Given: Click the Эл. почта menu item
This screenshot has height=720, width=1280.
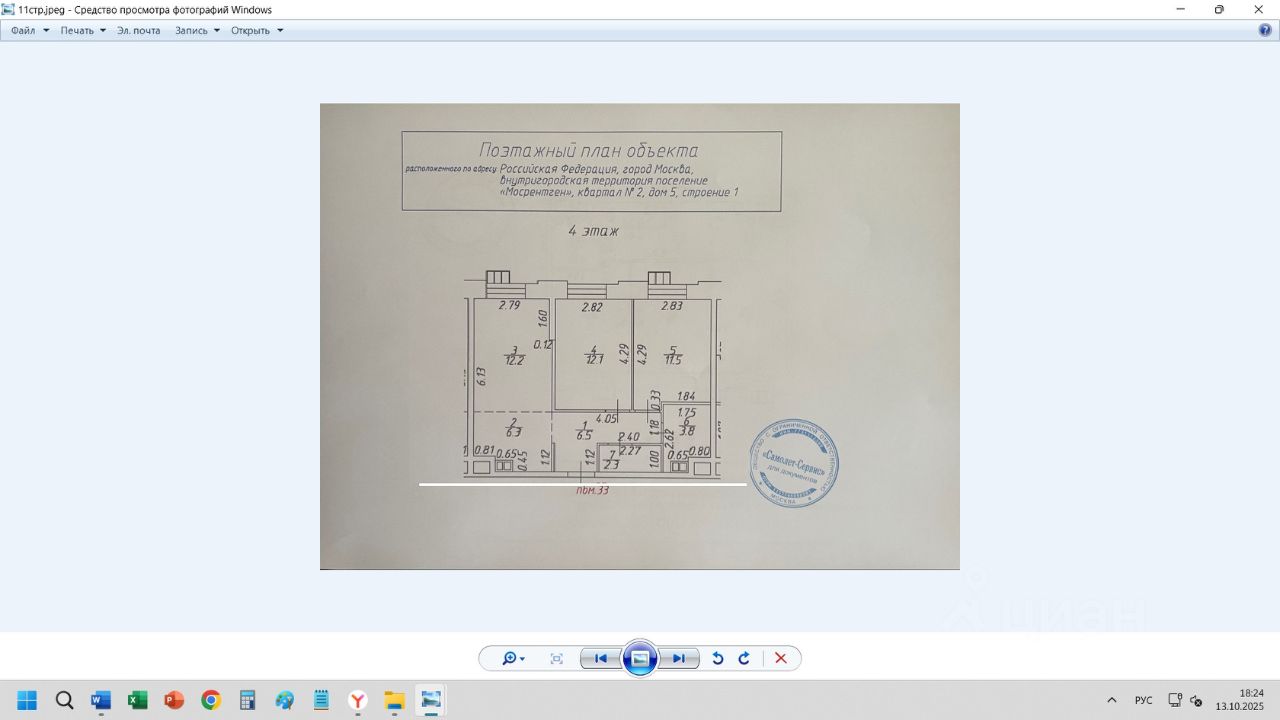Looking at the screenshot, I should coord(138,30).
